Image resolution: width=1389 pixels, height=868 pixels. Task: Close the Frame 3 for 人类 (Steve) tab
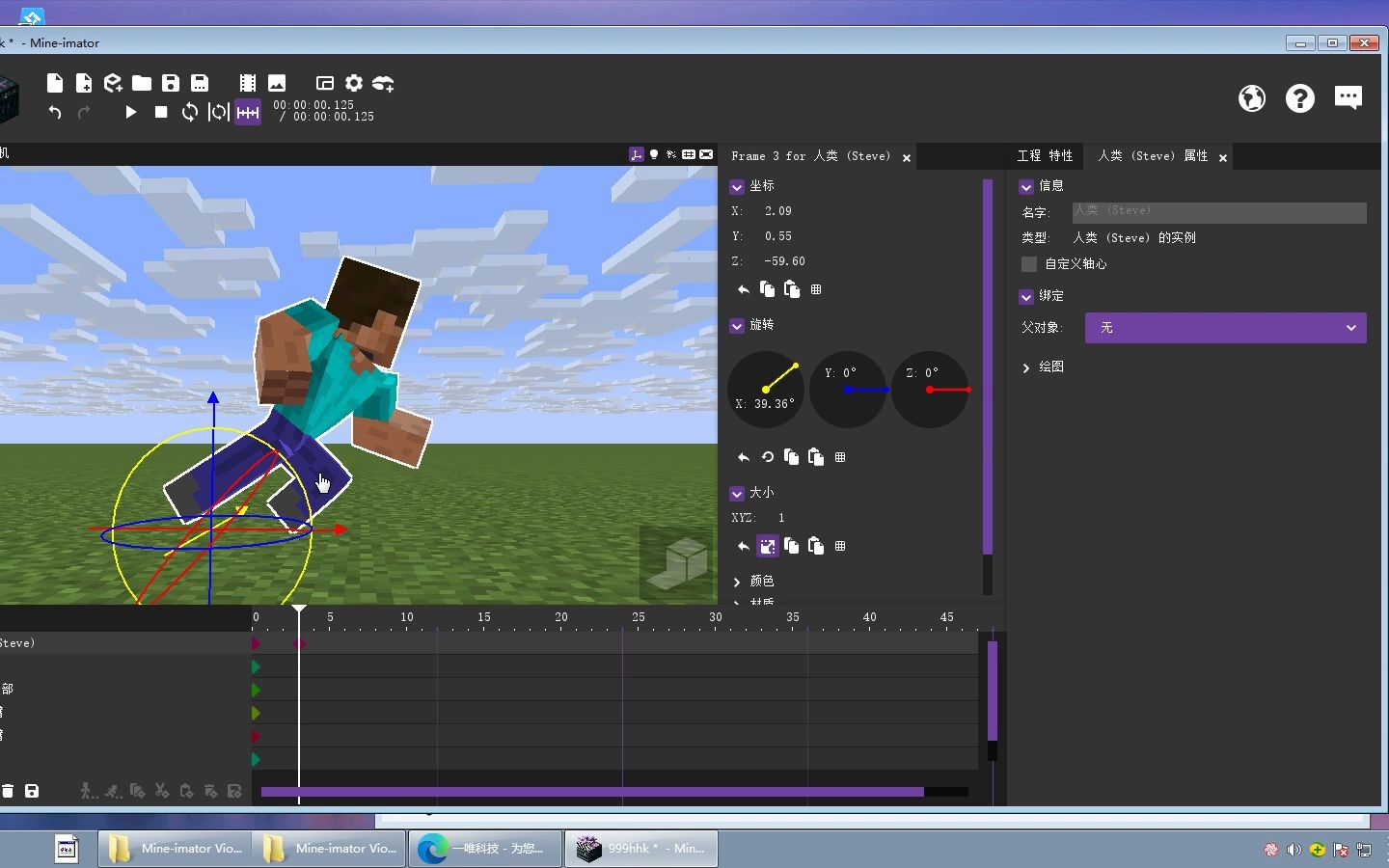(907, 158)
